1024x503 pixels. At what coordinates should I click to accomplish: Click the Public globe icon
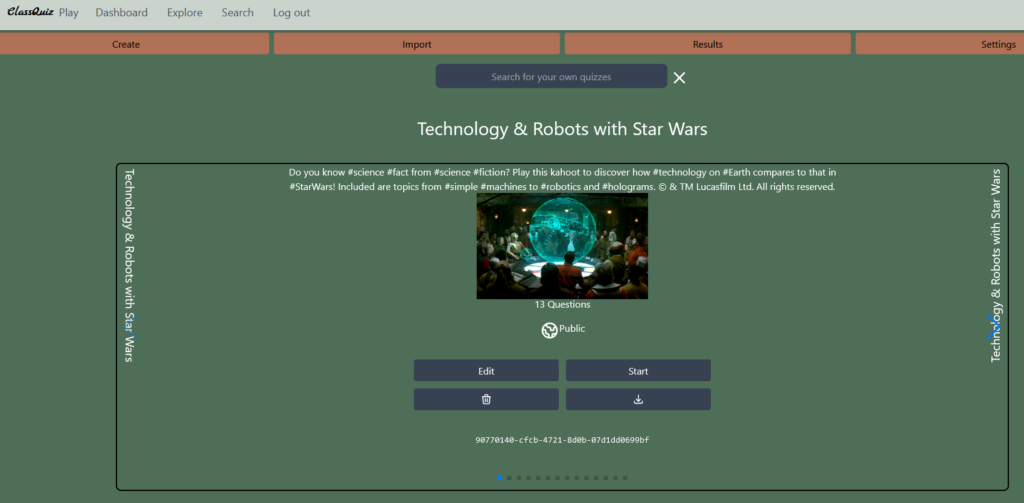(549, 331)
